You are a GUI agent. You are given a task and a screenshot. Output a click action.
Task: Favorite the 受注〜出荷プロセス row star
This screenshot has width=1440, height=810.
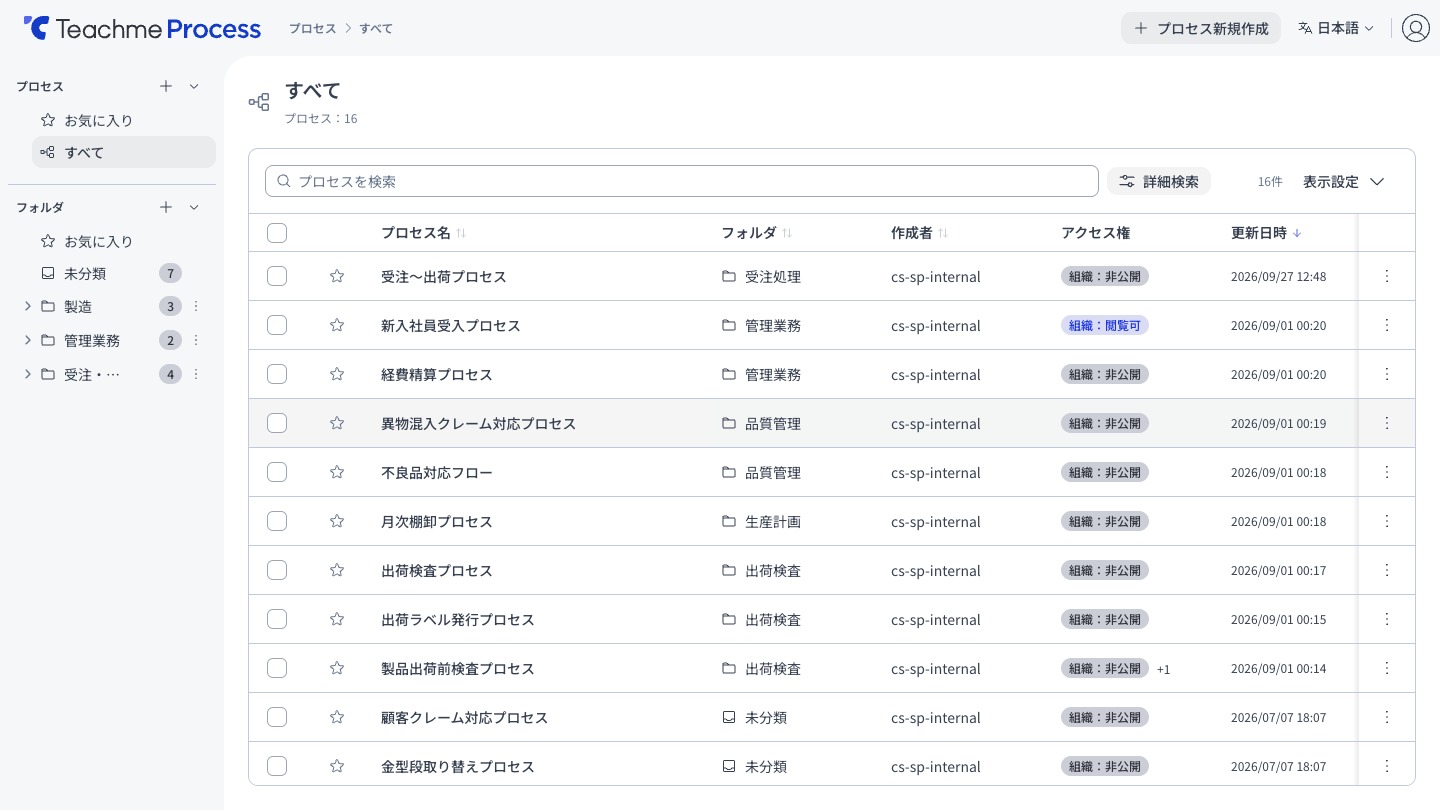pyautogui.click(x=337, y=276)
